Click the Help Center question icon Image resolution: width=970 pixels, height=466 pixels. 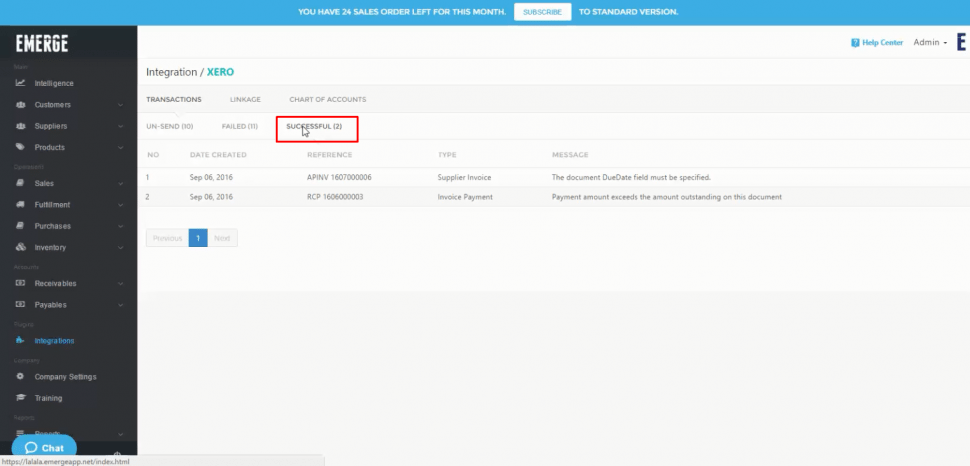(x=855, y=43)
